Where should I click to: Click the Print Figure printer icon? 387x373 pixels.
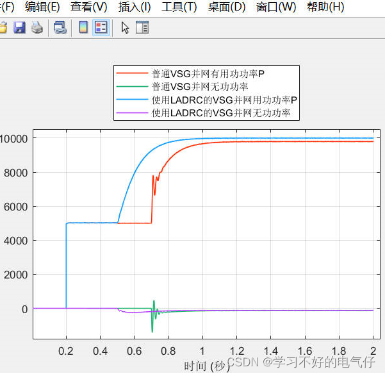click(x=37, y=28)
